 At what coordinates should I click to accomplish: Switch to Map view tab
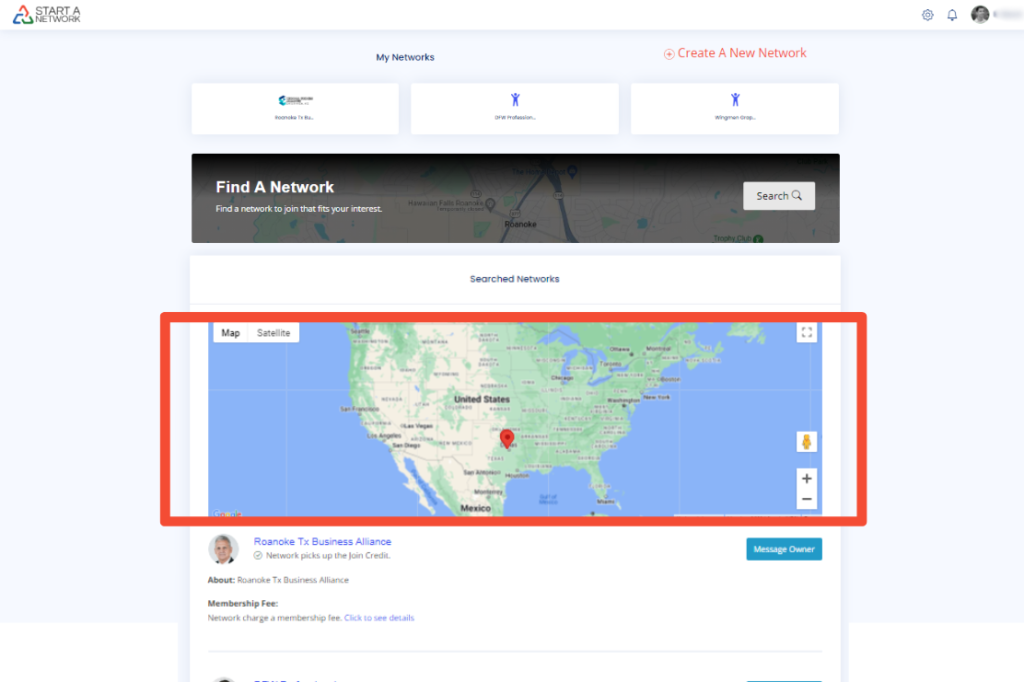[231, 333]
